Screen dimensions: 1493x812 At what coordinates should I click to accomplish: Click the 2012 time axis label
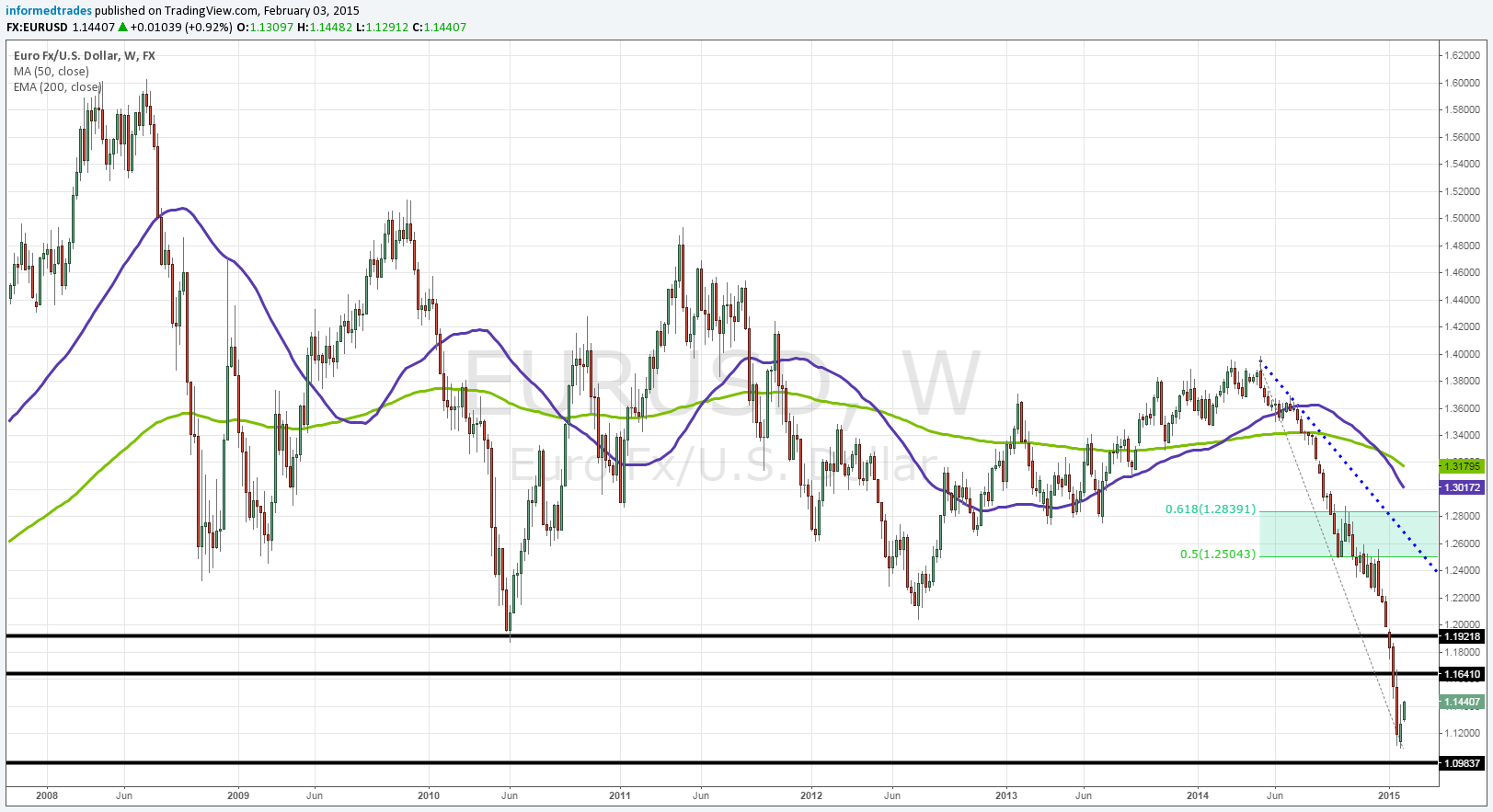coord(811,795)
